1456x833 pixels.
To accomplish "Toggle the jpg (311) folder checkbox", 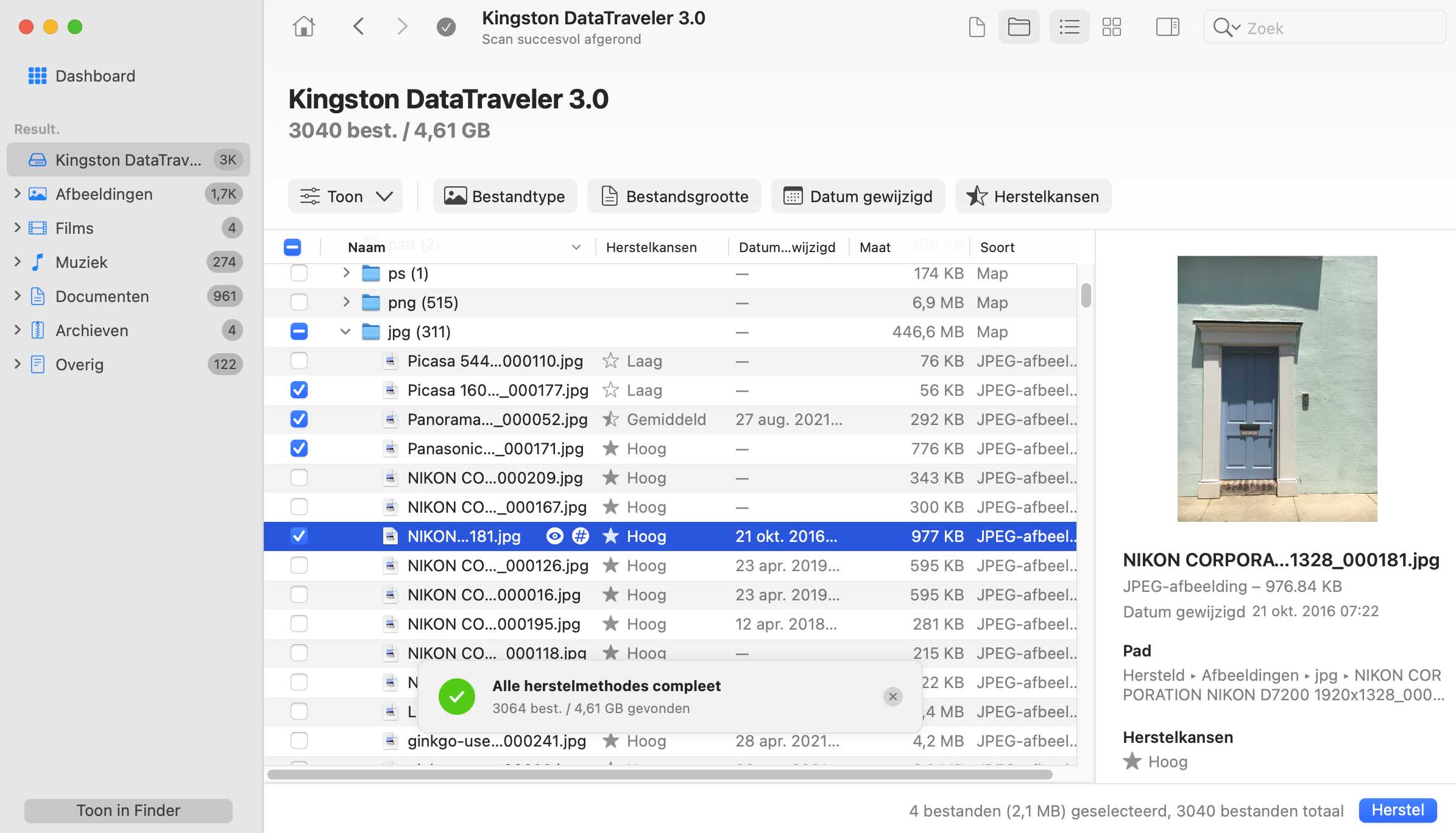I will [299, 332].
